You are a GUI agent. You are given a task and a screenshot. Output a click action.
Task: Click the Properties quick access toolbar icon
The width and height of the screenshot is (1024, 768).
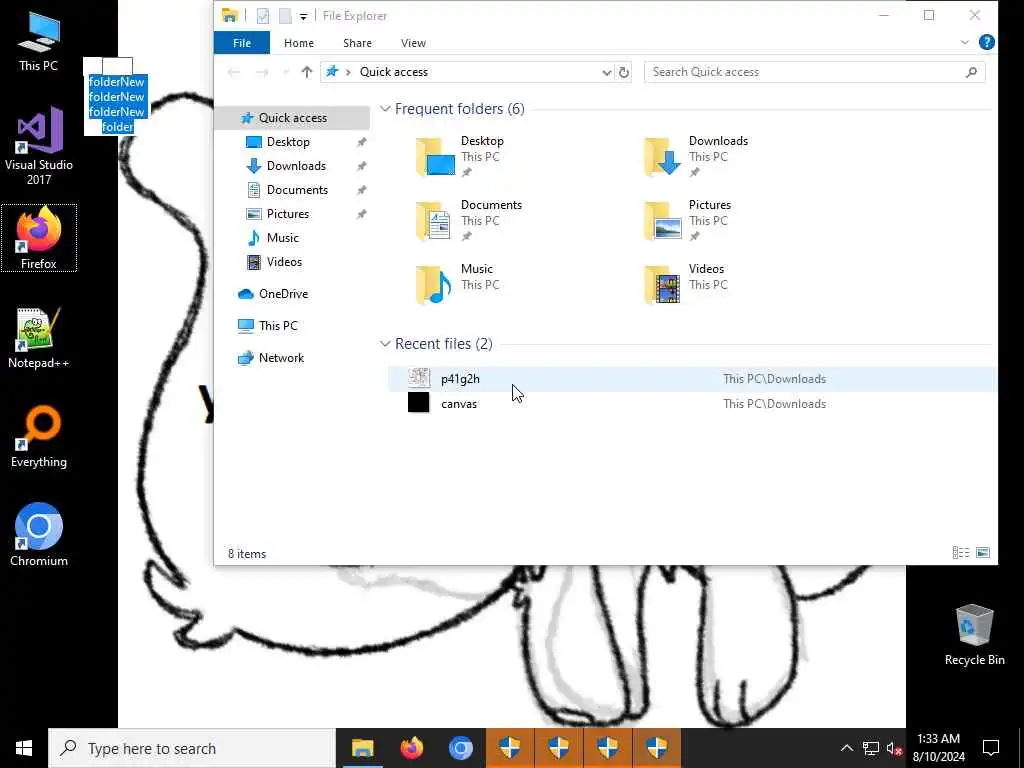click(x=263, y=16)
